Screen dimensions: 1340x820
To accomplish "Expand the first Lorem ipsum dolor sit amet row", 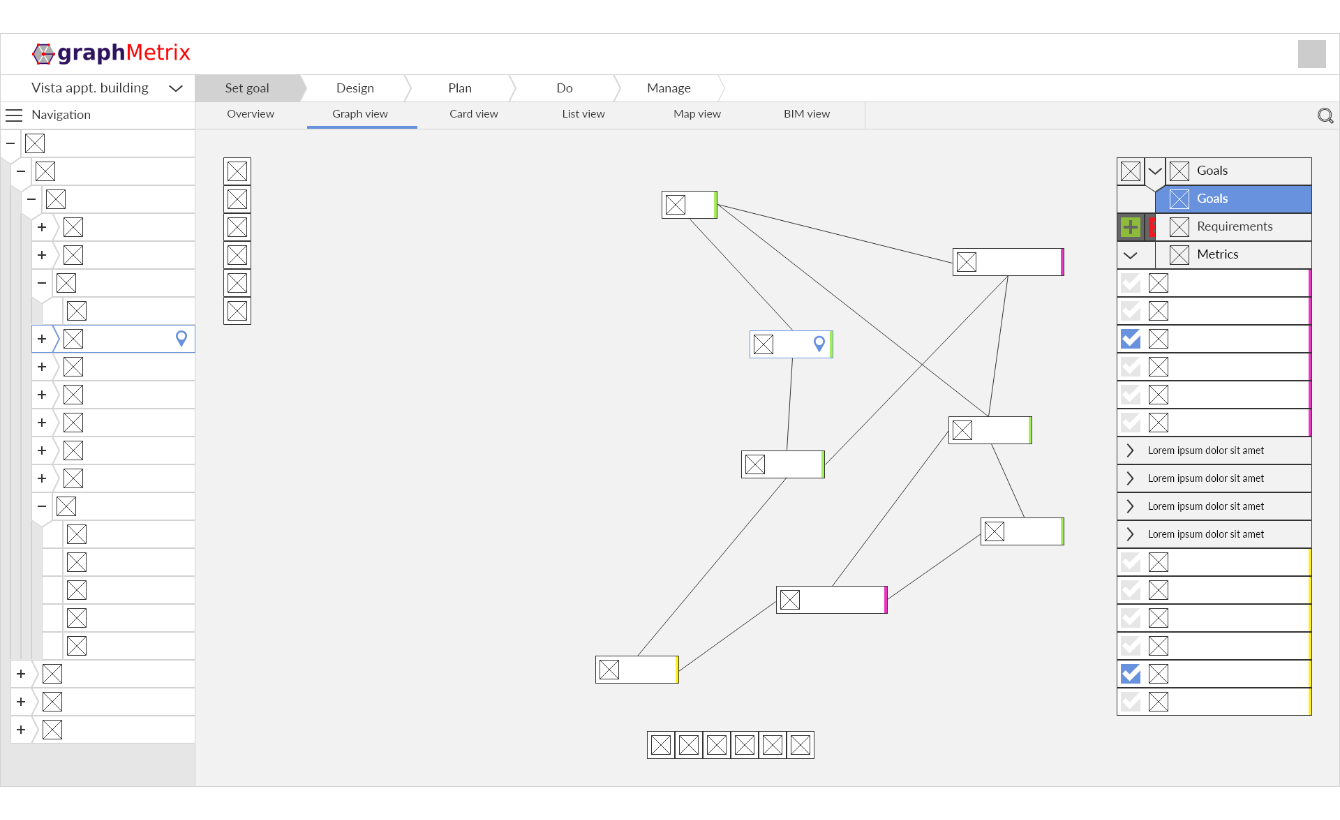I will [1131, 451].
